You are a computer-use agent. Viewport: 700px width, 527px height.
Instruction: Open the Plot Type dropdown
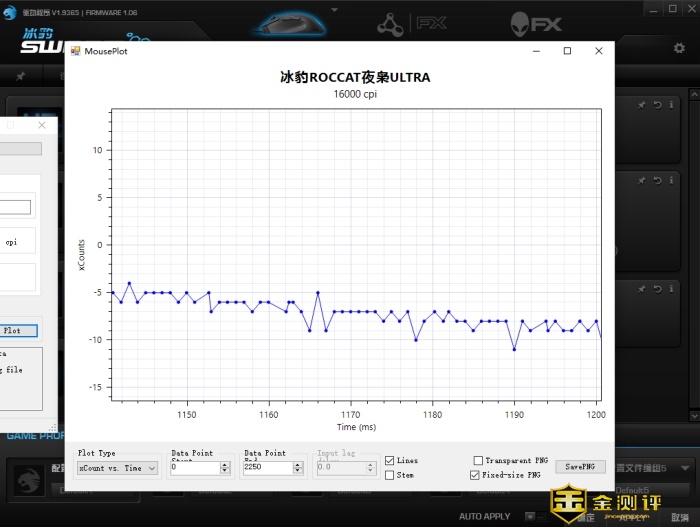coord(118,468)
